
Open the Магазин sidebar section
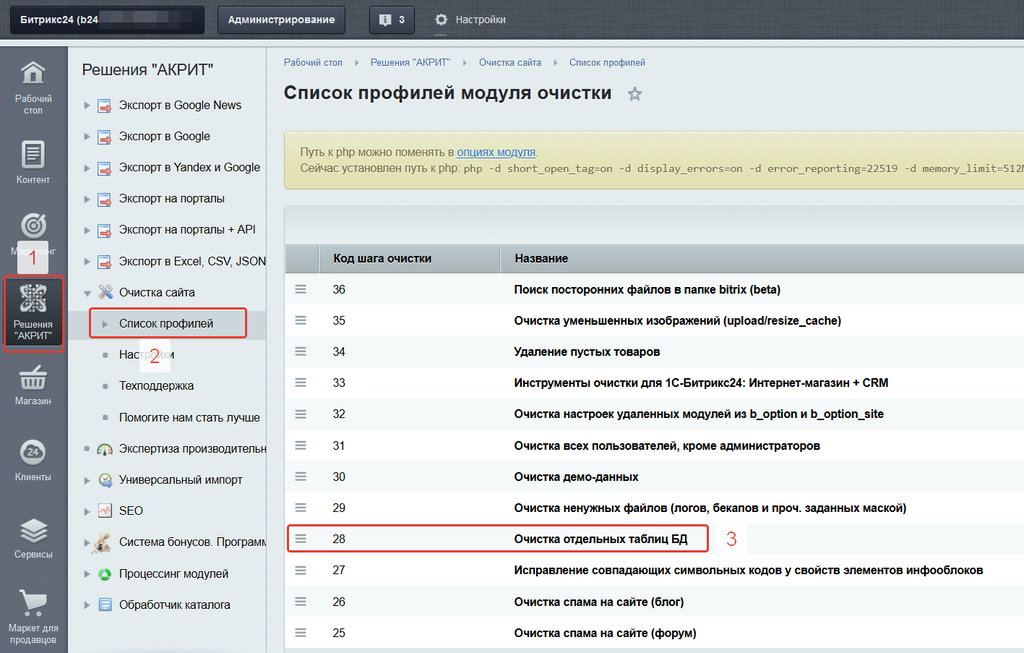point(33,385)
